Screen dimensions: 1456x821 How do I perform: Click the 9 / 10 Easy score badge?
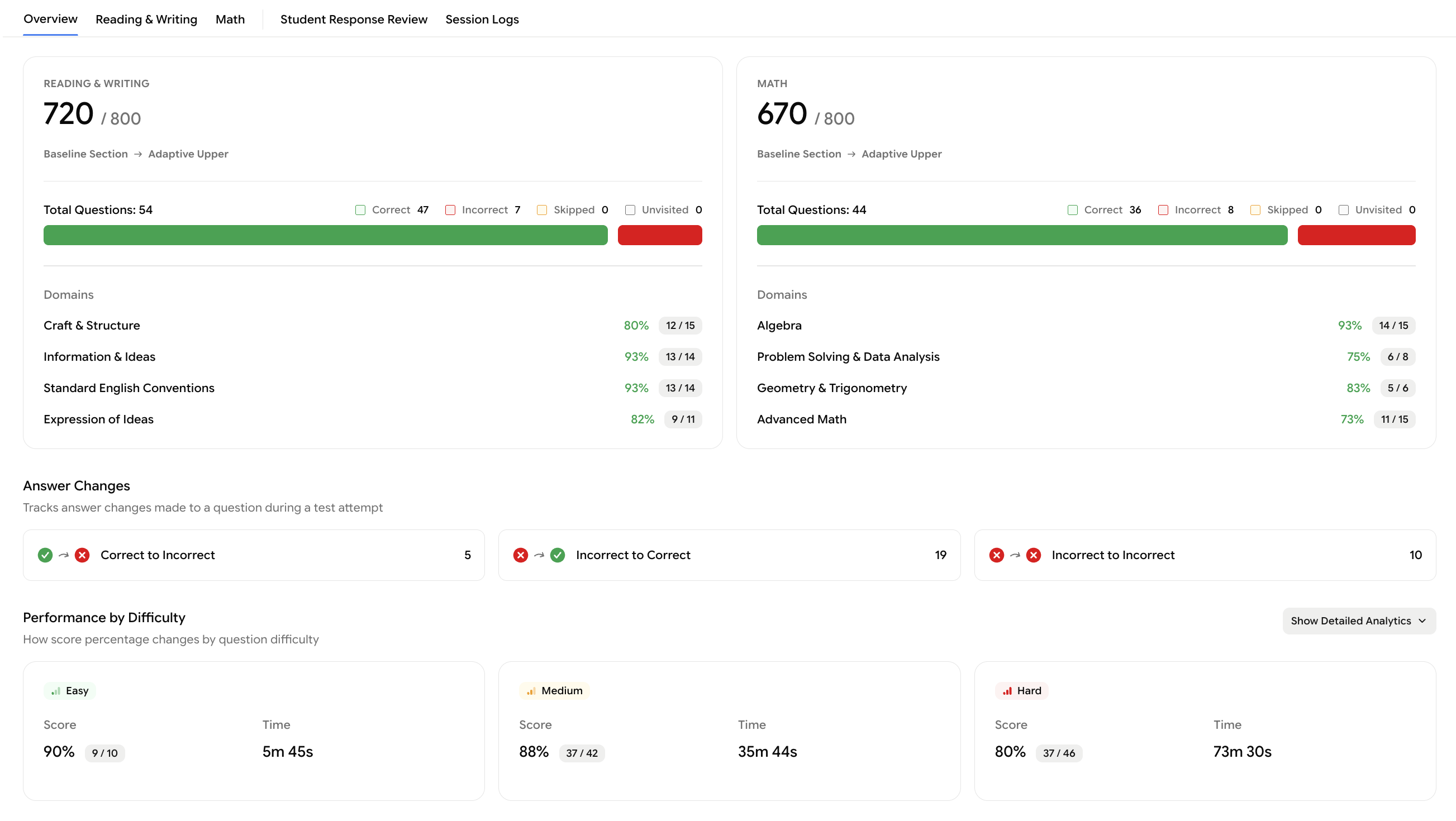coord(104,753)
